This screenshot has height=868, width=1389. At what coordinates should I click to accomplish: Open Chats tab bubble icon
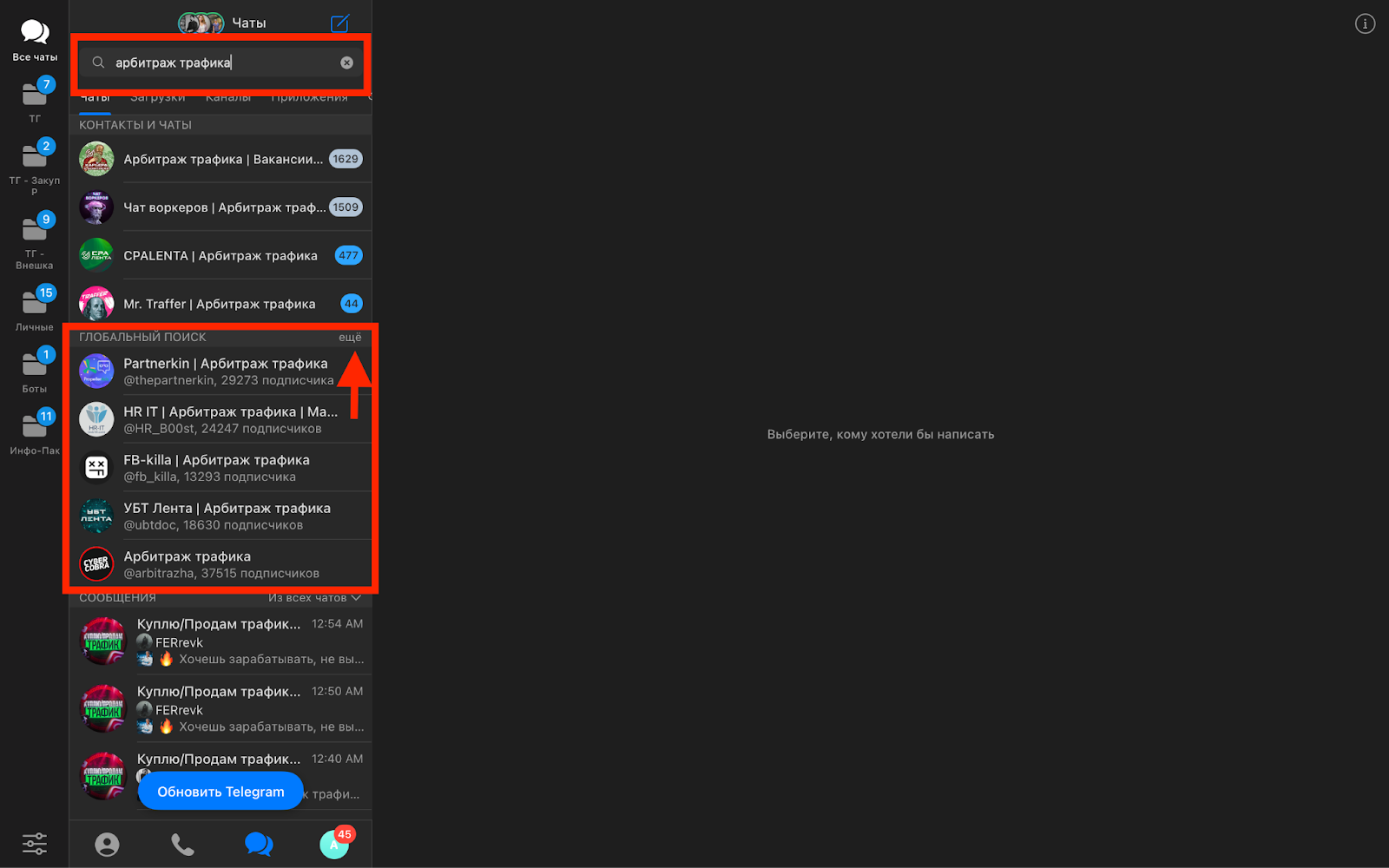click(x=259, y=844)
